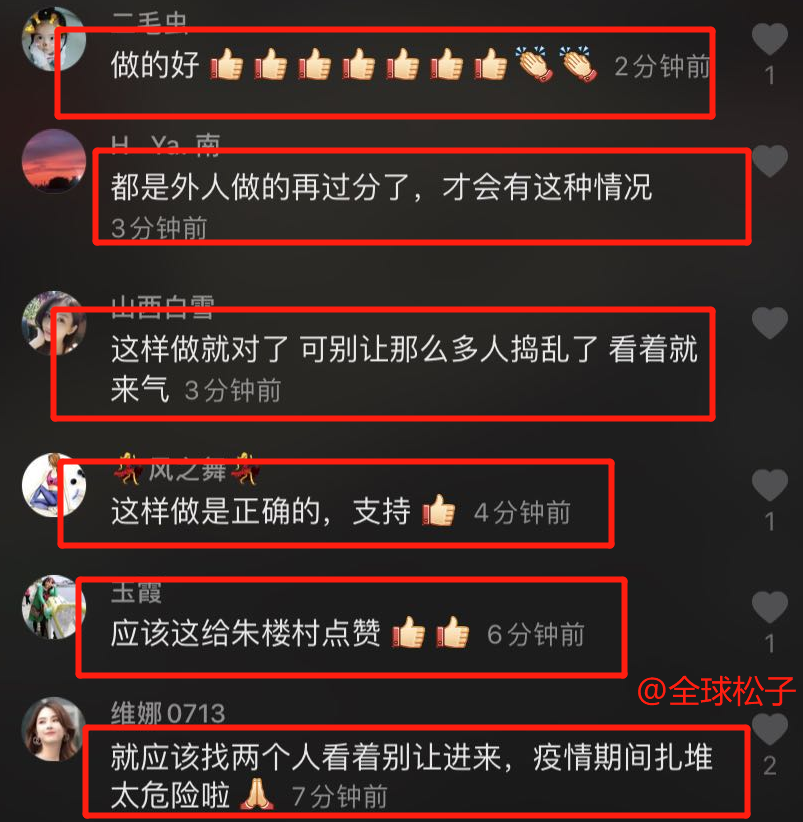This screenshot has width=803, height=822.
Task: Open avatar of commenter 凤之舞
Action: 53,485
